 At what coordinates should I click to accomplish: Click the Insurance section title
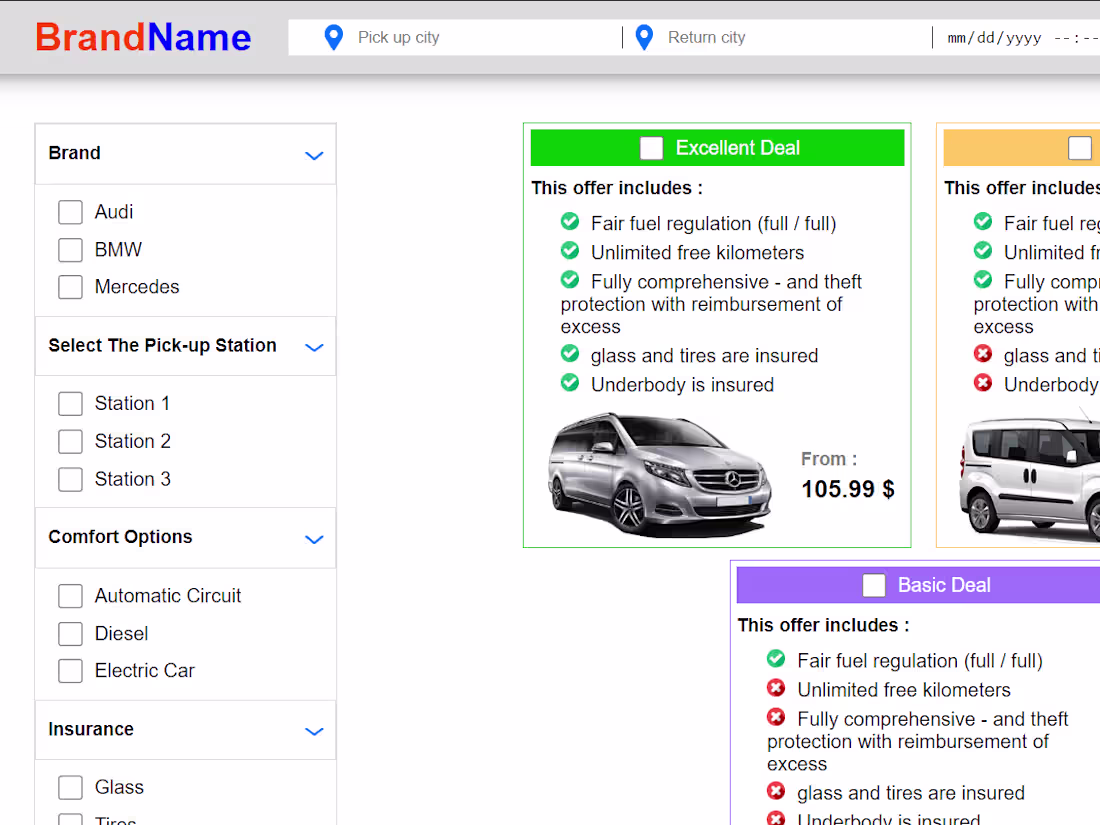90,730
